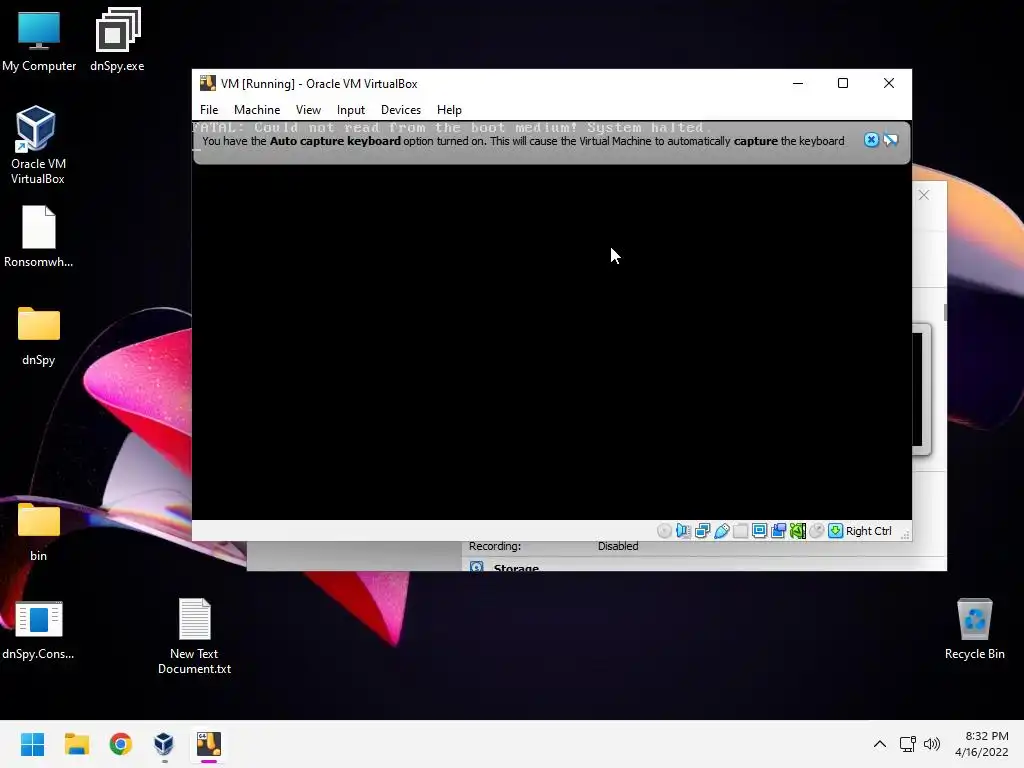Click the optical disk status bar icon

tap(664, 531)
